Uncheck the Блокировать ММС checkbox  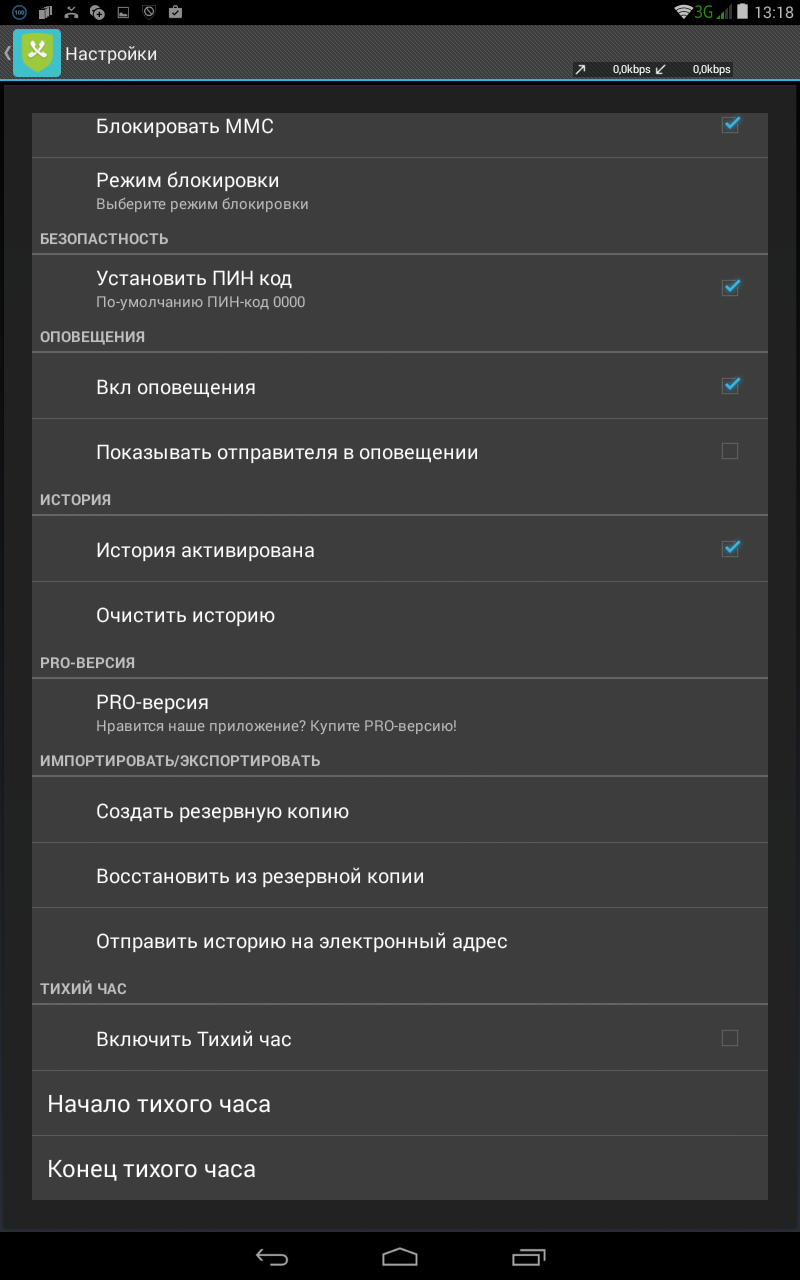pyautogui.click(x=730, y=125)
